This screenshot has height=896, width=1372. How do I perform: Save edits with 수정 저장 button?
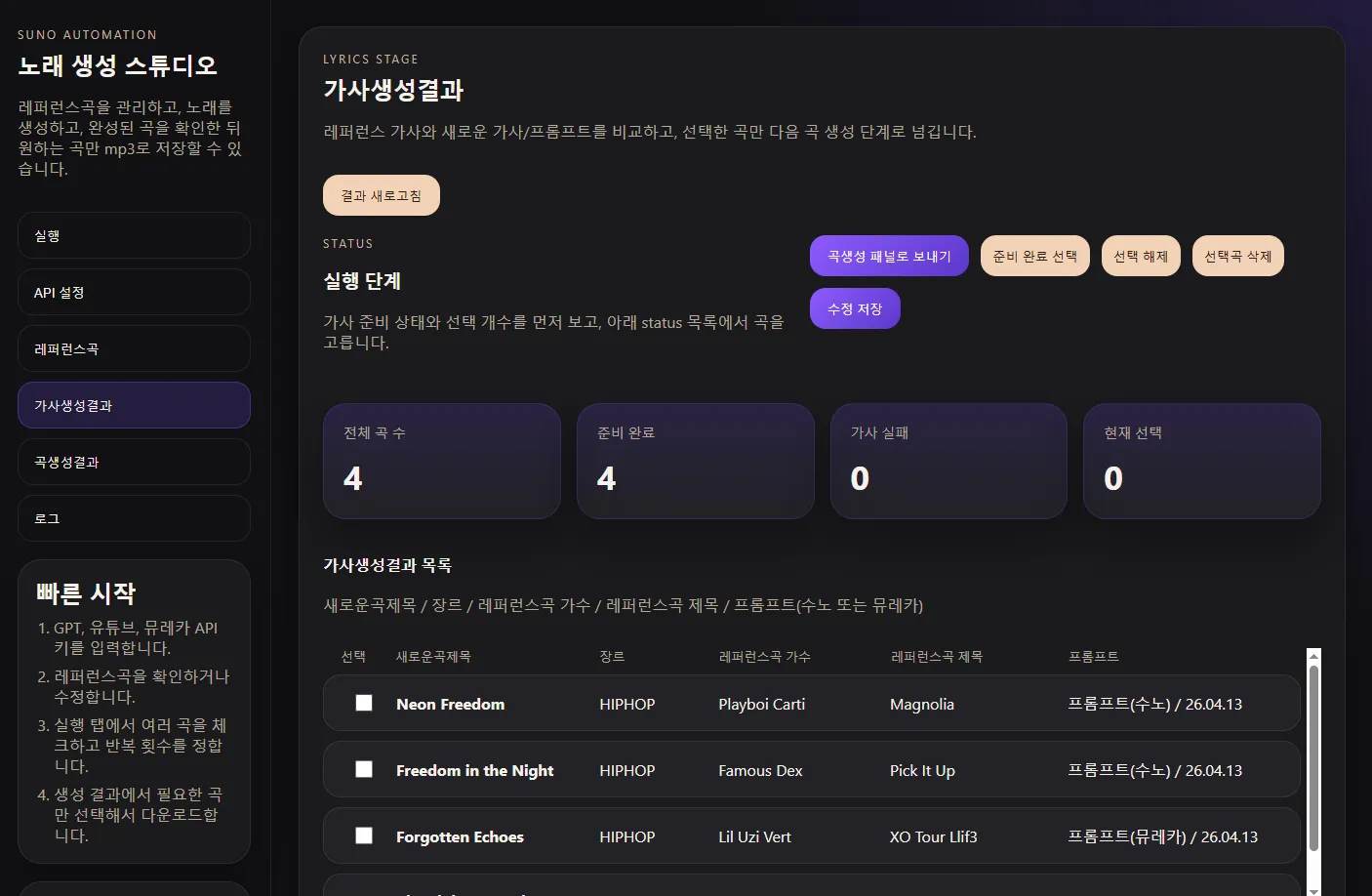coord(854,309)
